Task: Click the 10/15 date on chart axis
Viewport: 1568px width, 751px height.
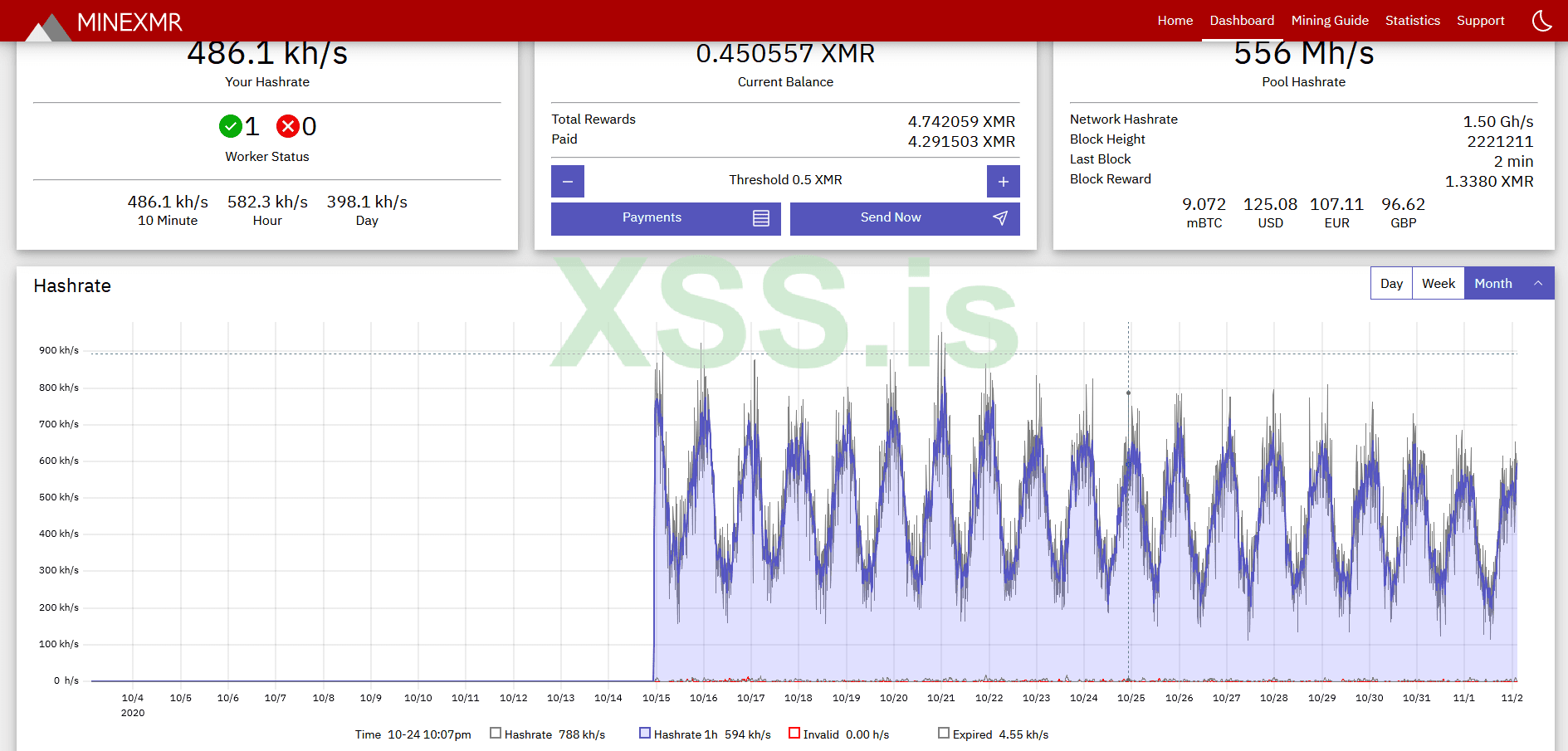Action: click(656, 698)
